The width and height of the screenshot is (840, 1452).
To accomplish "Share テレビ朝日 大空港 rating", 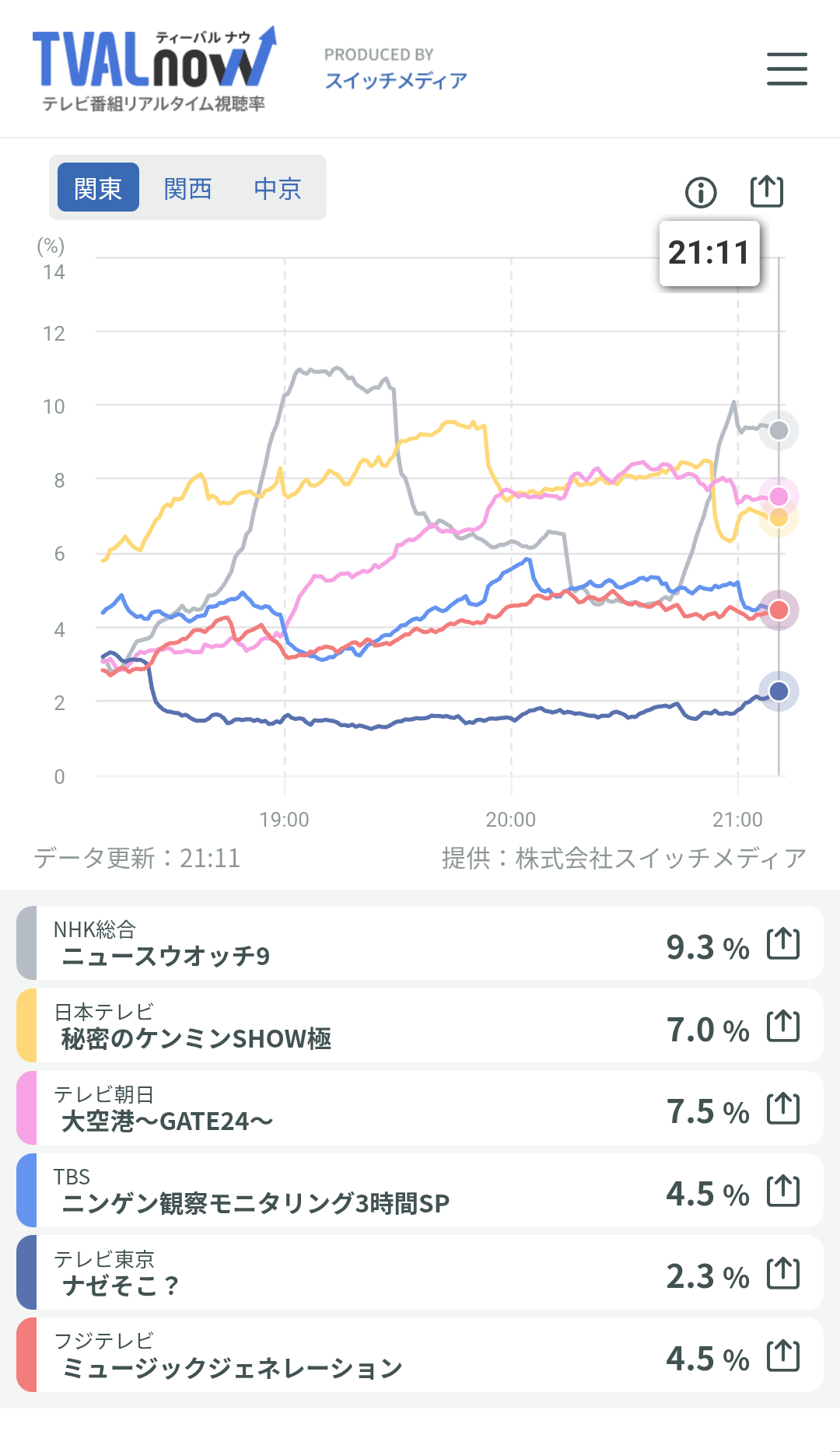I will coord(783,1108).
